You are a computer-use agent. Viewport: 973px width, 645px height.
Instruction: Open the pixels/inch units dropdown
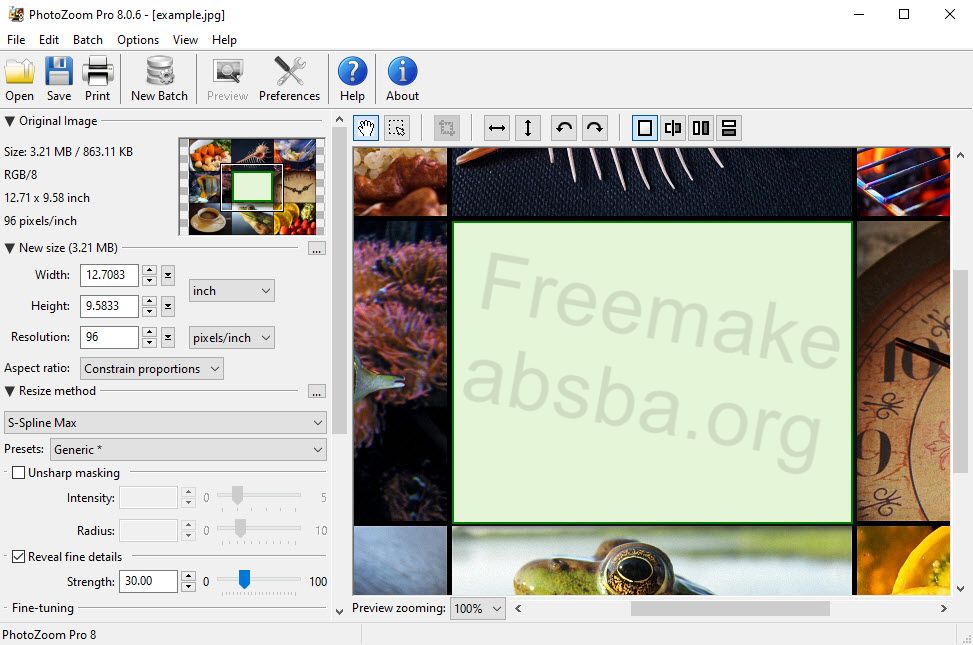click(x=231, y=338)
